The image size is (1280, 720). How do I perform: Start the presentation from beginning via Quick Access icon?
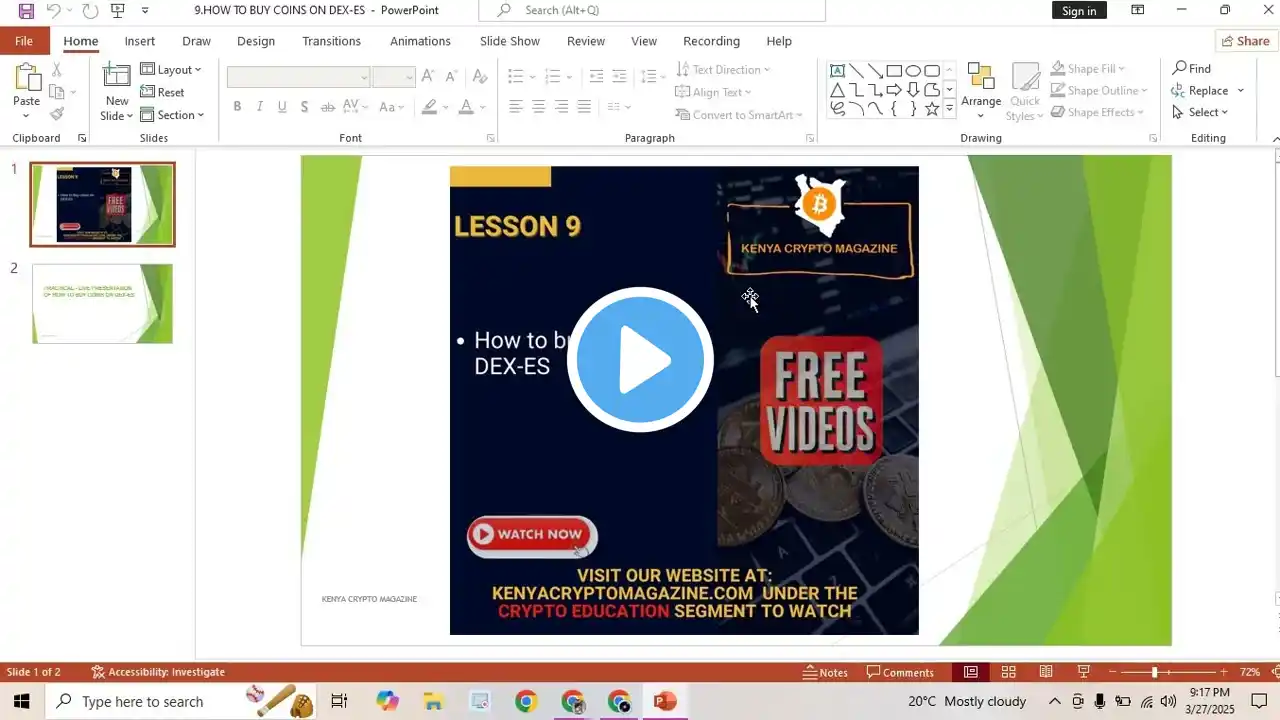tap(118, 11)
